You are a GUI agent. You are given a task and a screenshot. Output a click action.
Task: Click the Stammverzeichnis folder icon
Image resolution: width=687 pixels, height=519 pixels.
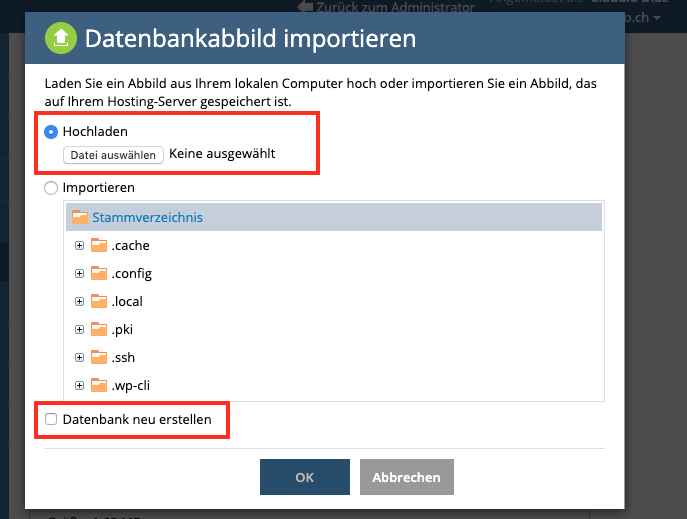point(80,216)
